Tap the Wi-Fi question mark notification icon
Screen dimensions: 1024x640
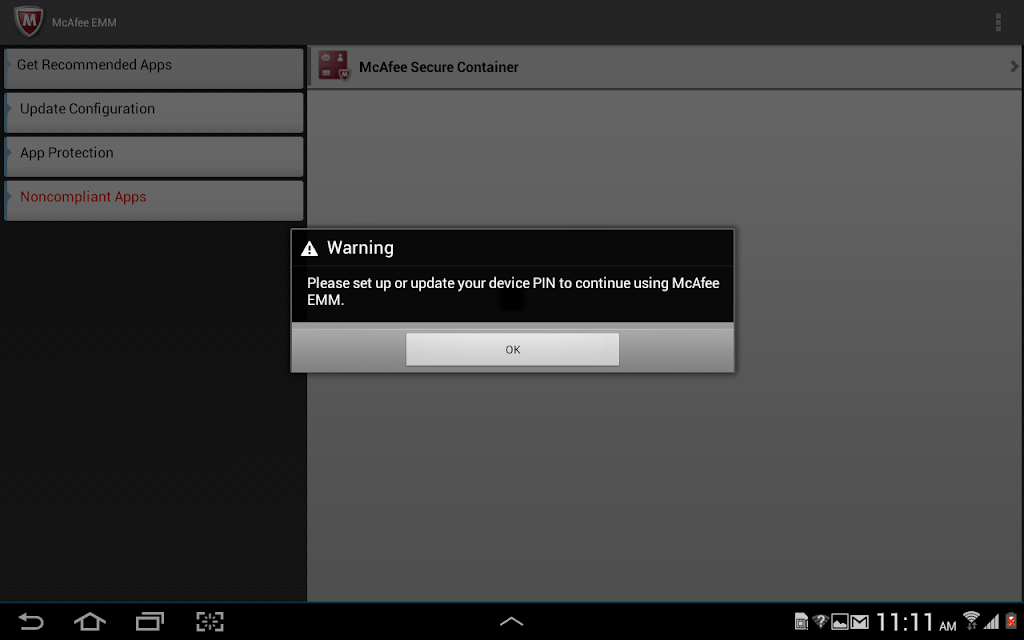(820, 621)
